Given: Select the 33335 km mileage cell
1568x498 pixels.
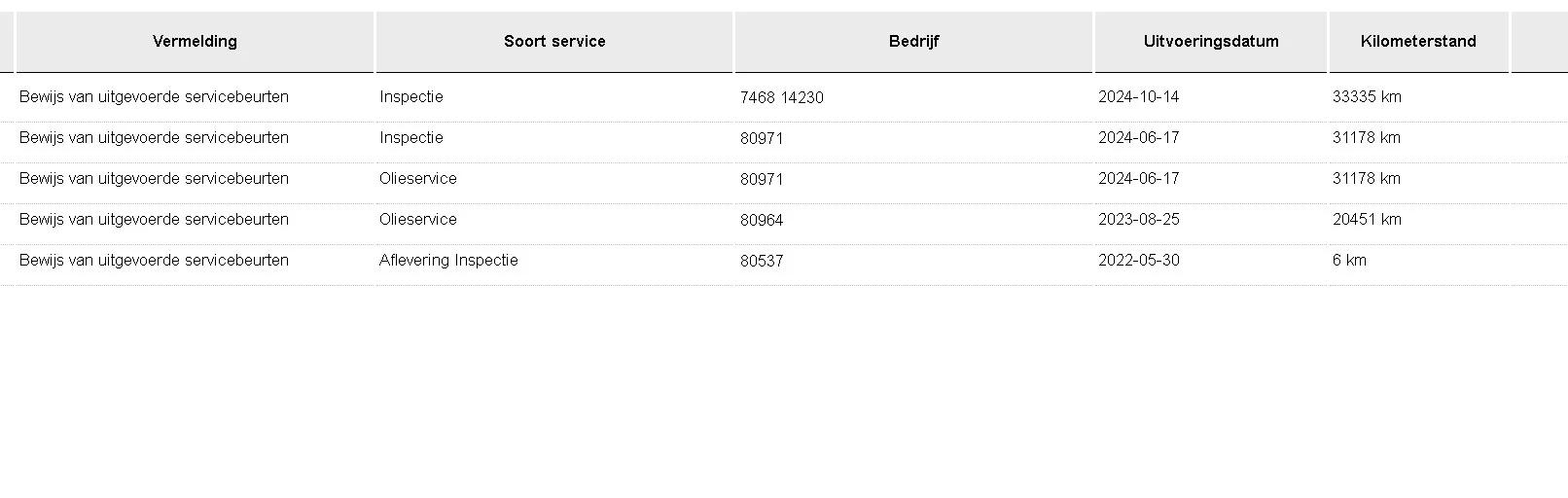Looking at the screenshot, I should tap(1367, 97).
